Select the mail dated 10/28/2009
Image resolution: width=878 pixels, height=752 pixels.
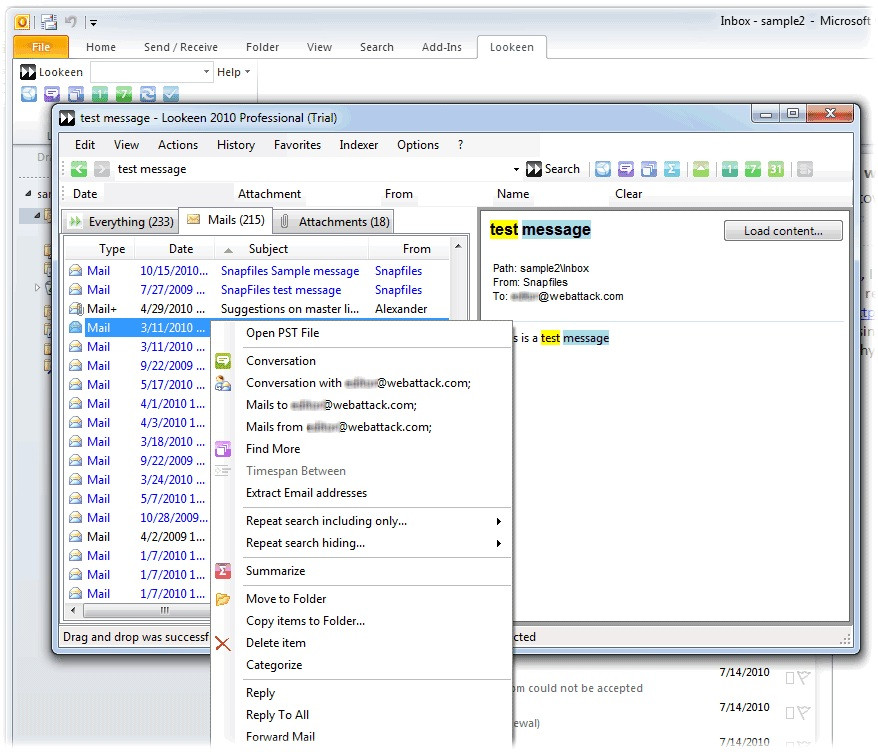pyautogui.click(x=139, y=518)
